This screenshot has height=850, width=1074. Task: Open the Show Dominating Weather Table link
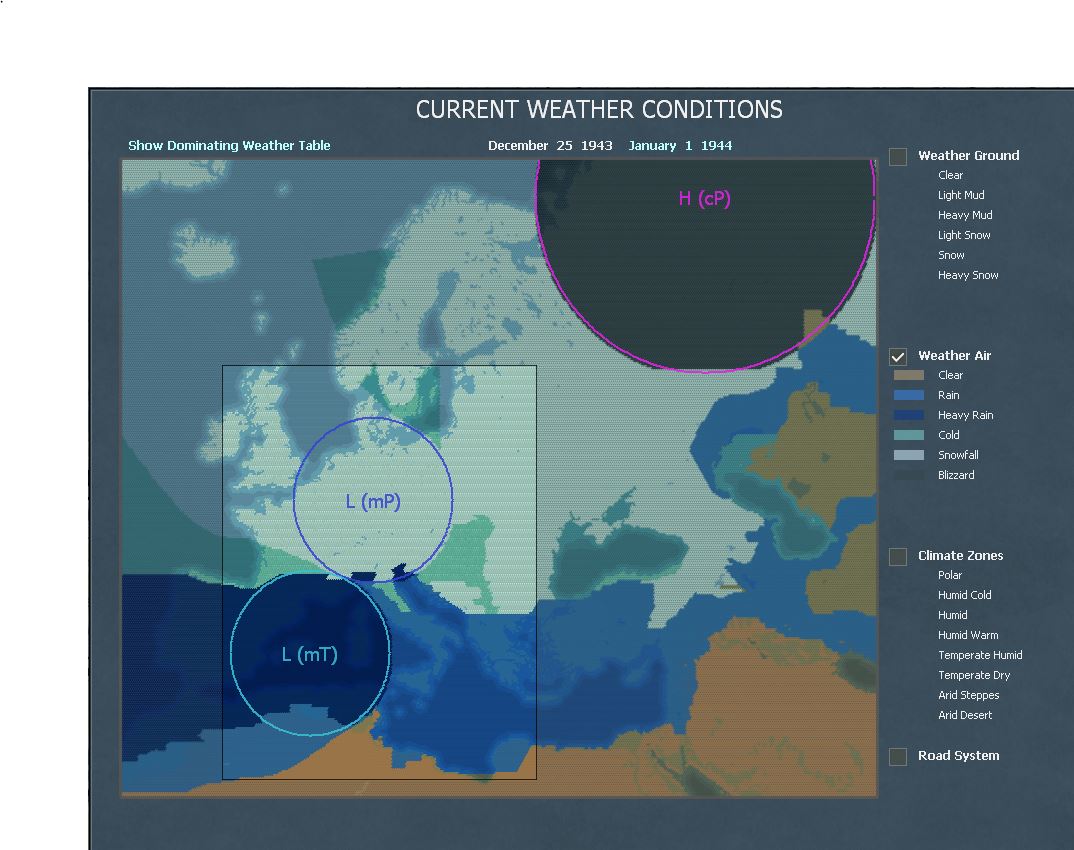pyautogui.click(x=229, y=145)
